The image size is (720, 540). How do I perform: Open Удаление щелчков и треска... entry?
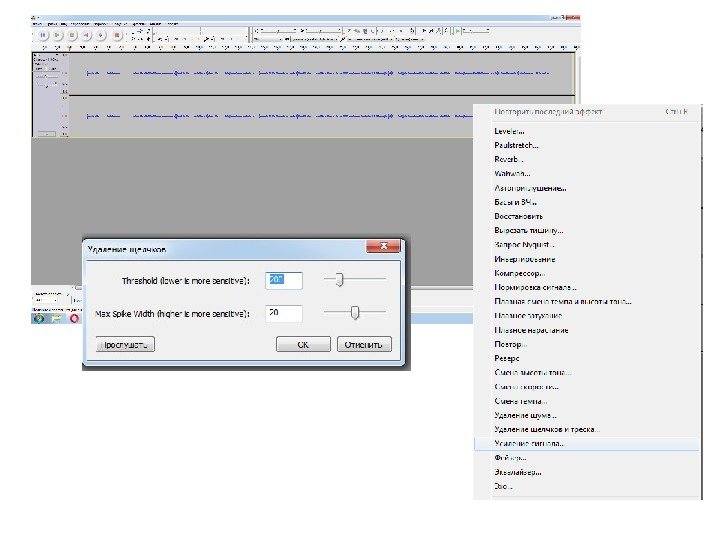pos(587,429)
